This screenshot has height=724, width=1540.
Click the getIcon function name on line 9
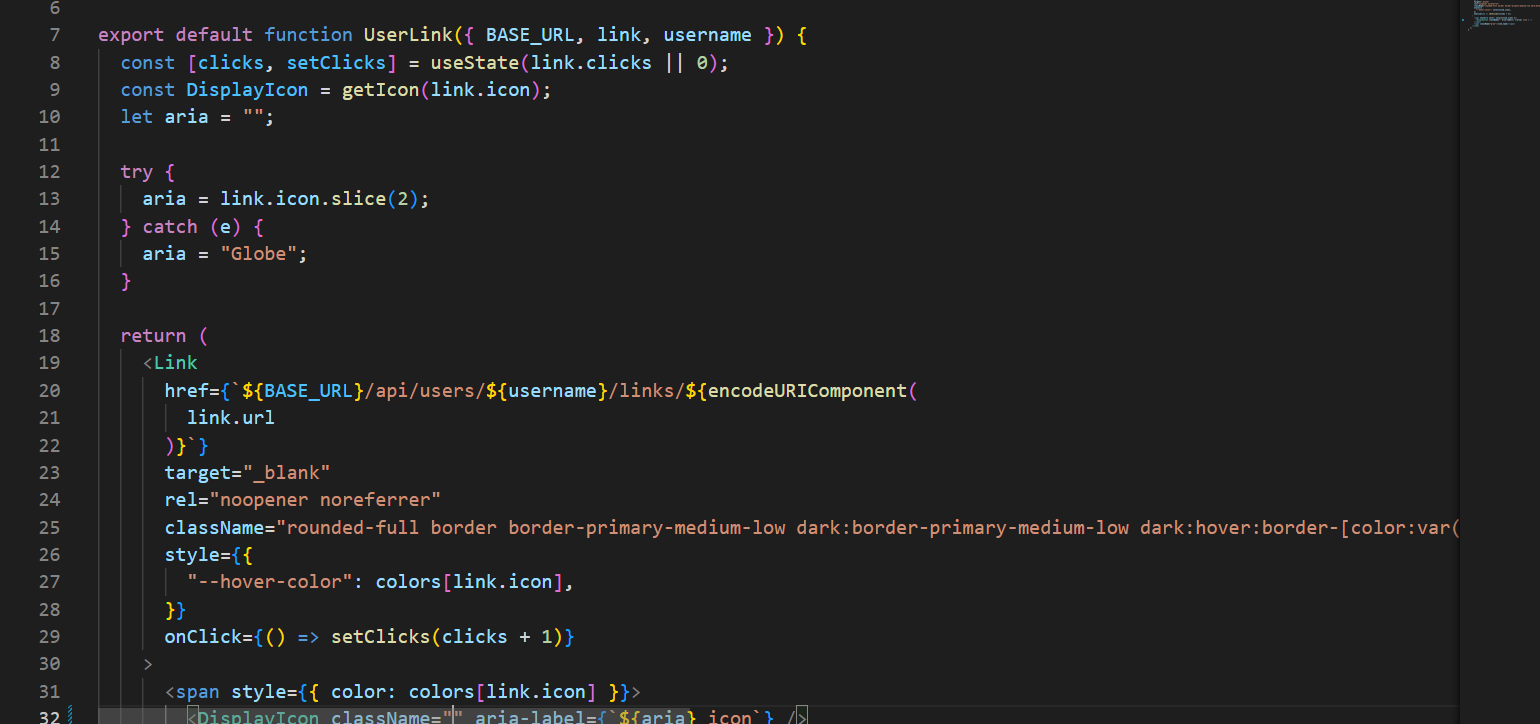[380, 89]
